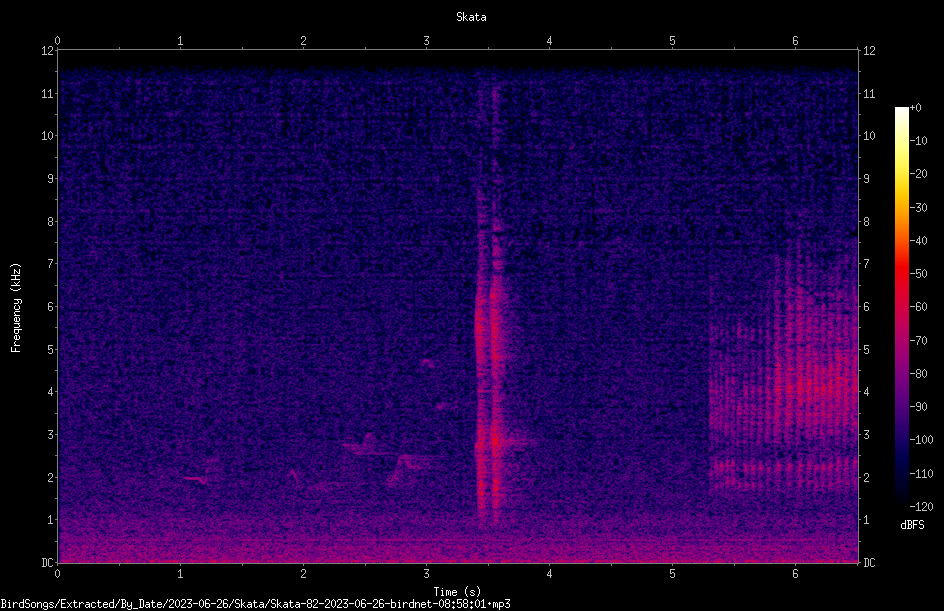Click the file path text ending in 08:58:01.mp3
Viewport: 944px width, 611px height.
(255, 604)
